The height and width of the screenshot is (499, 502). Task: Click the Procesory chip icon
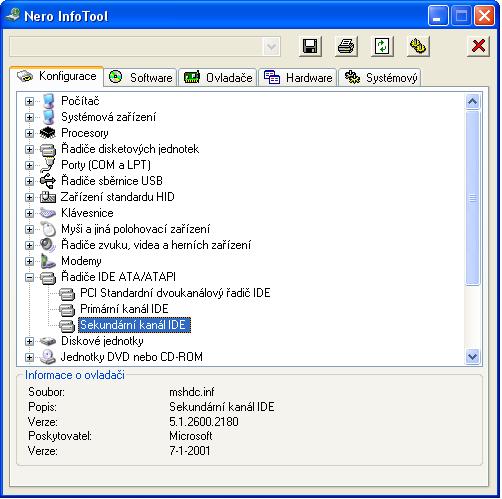pos(48,133)
